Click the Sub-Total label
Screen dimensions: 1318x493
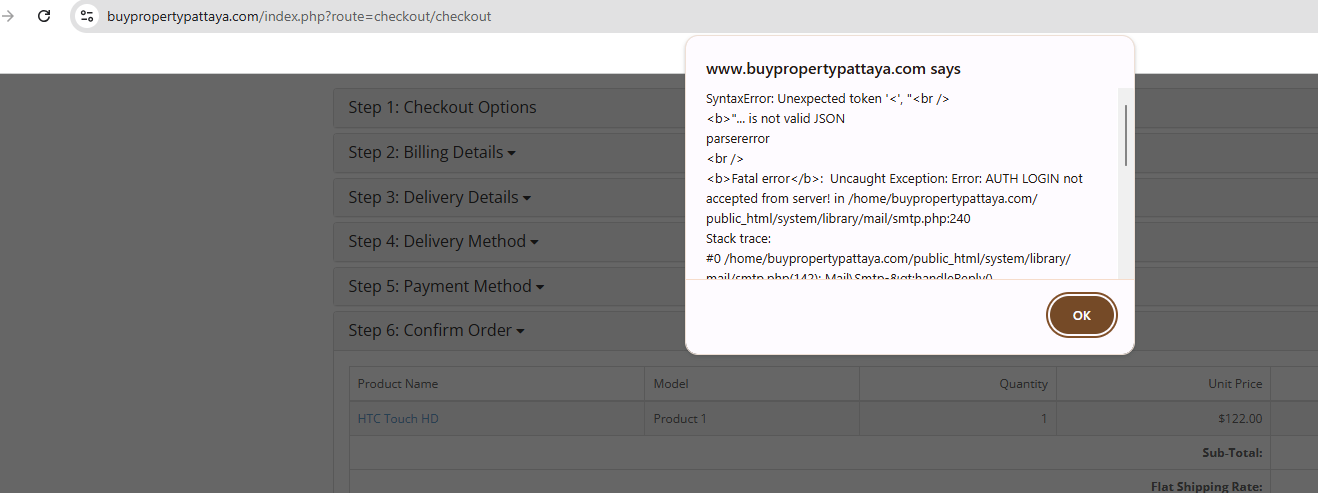point(1231,453)
